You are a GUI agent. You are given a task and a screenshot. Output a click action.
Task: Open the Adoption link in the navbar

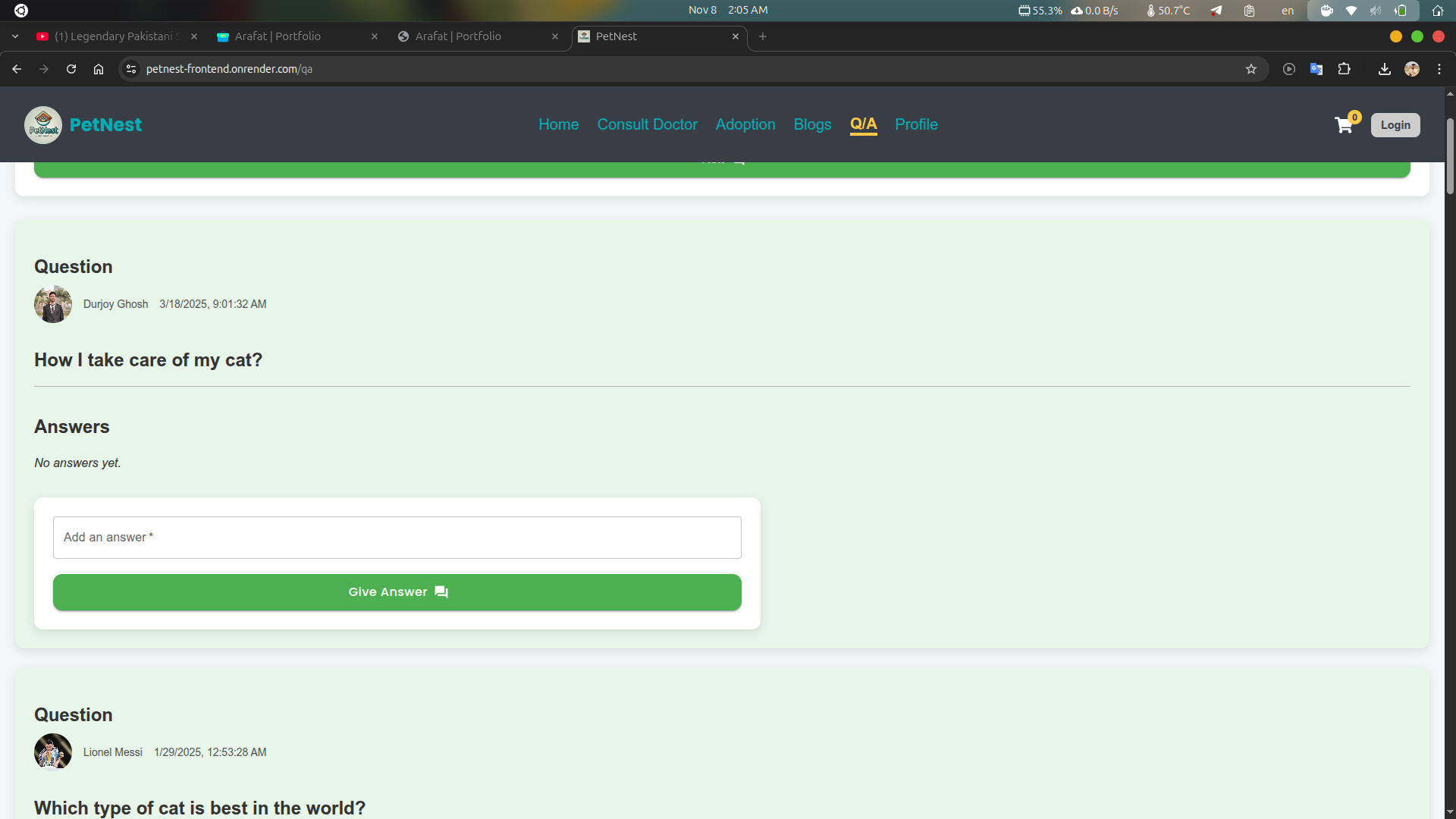(x=745, y=124)
